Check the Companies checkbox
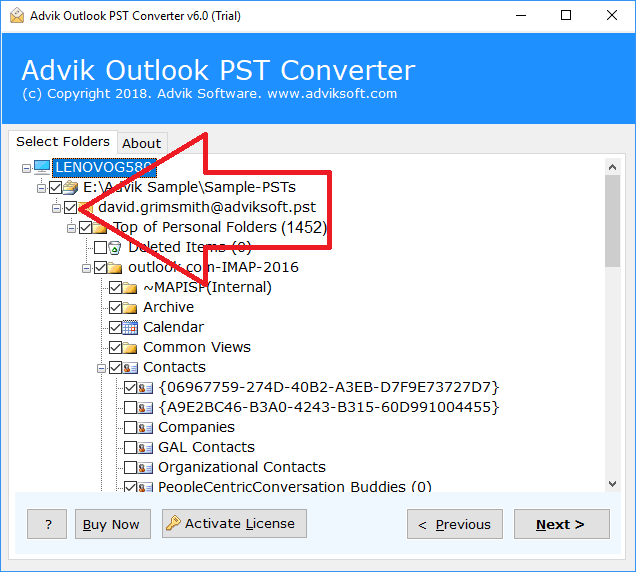The height and width of the screenshot is (572, 636). [x=130, y=428]
